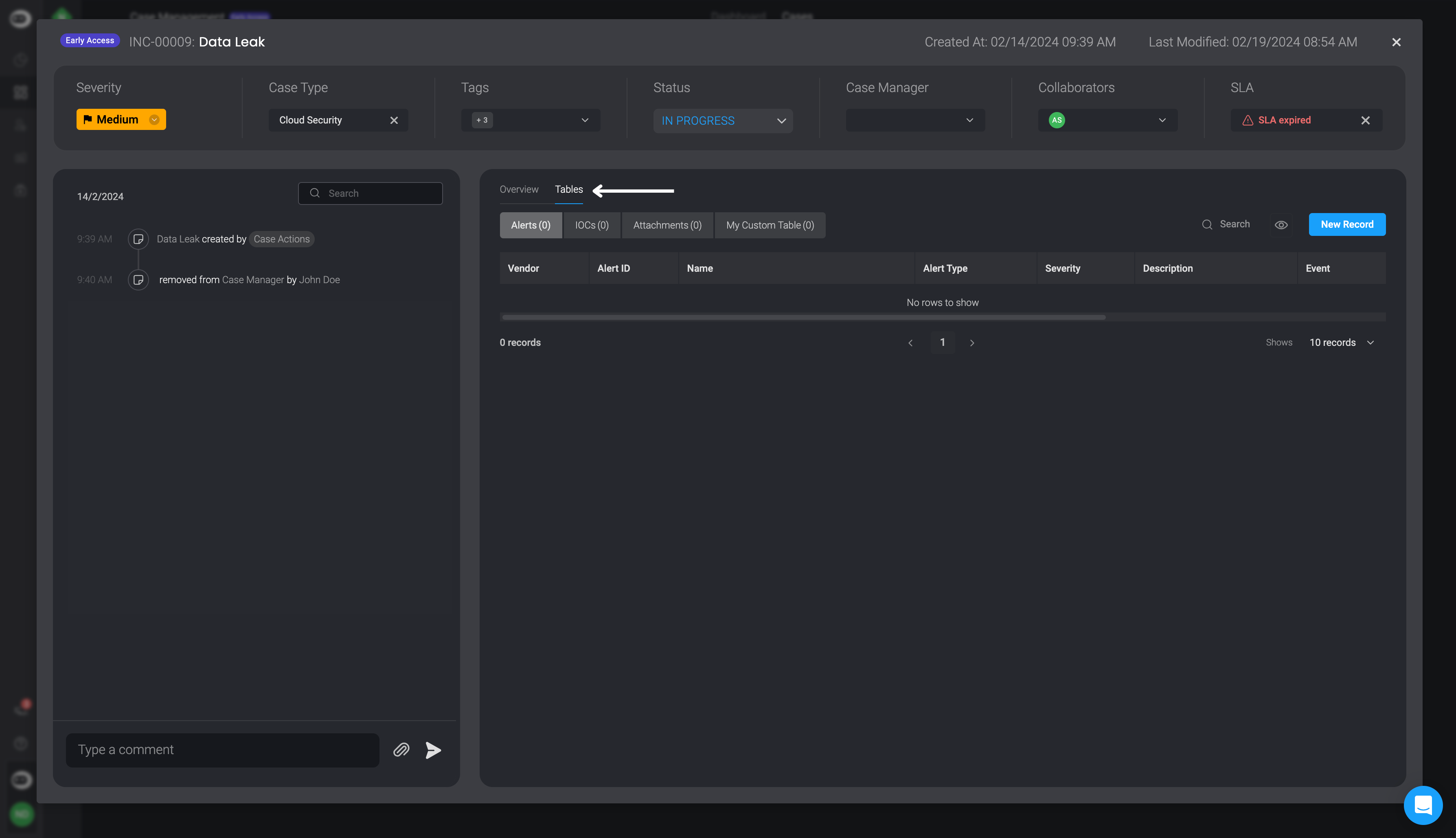Click the note icon beside 9:39 AM entry

point(138,239)
